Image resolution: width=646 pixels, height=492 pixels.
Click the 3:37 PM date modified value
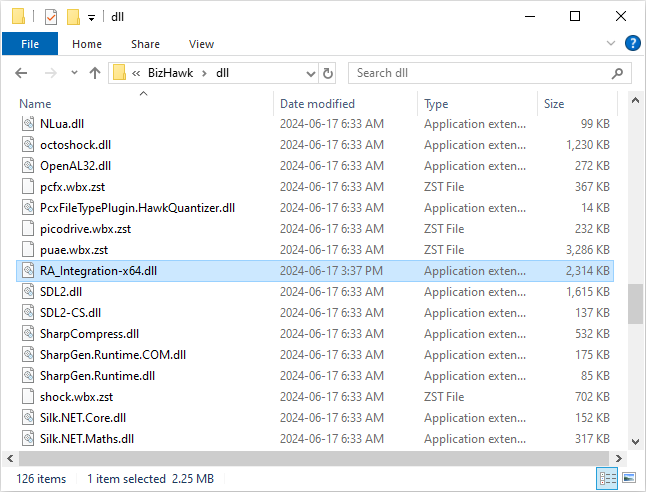(x=332, y=271)
